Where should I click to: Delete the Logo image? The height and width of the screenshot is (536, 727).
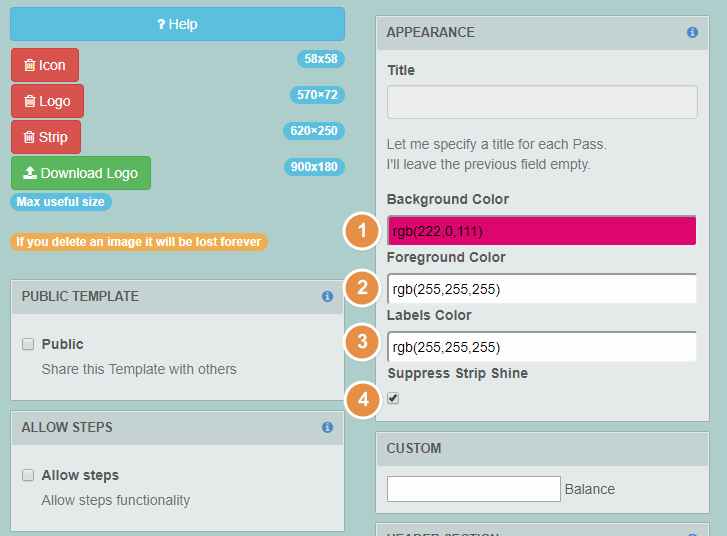click(47, 101)
